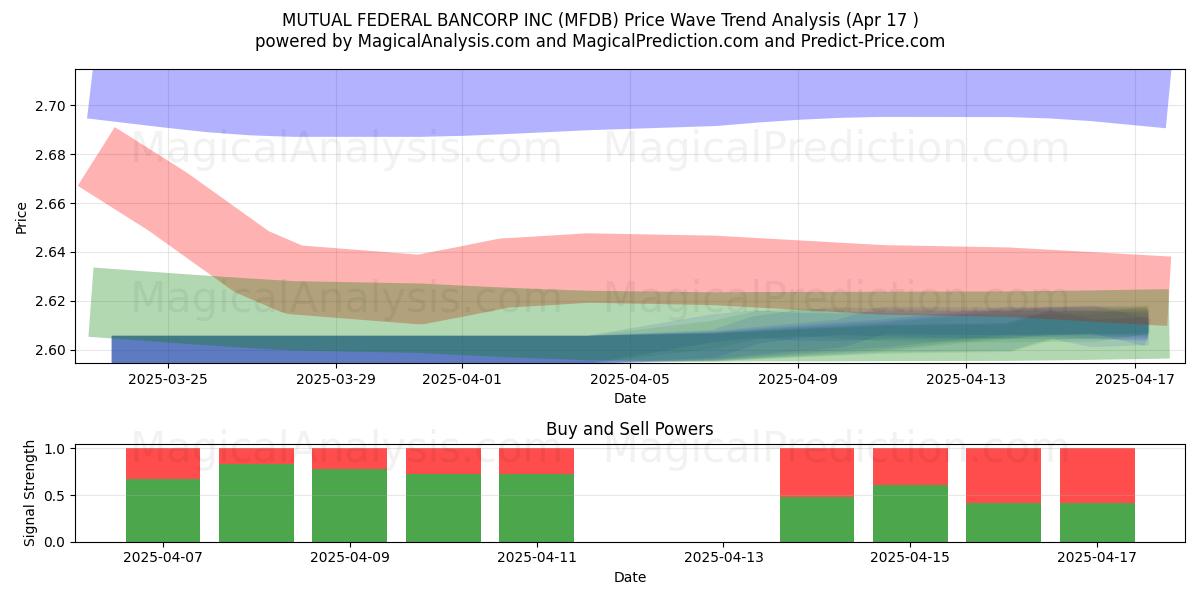Click the red sell segment for 2025-04-15

(911, 467)
